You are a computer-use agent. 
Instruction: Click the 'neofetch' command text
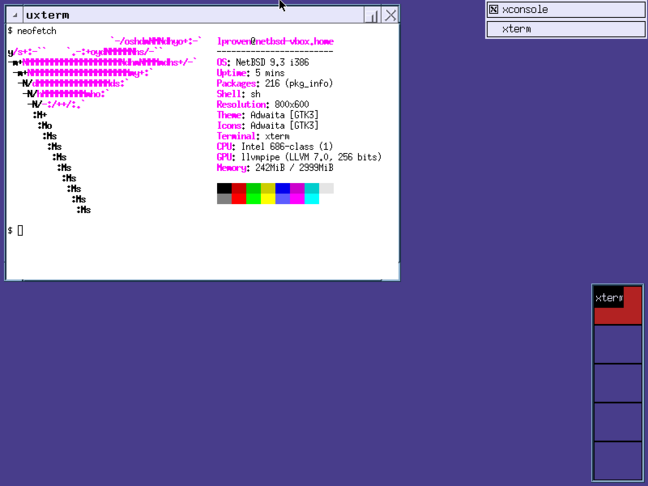point(37,31)
